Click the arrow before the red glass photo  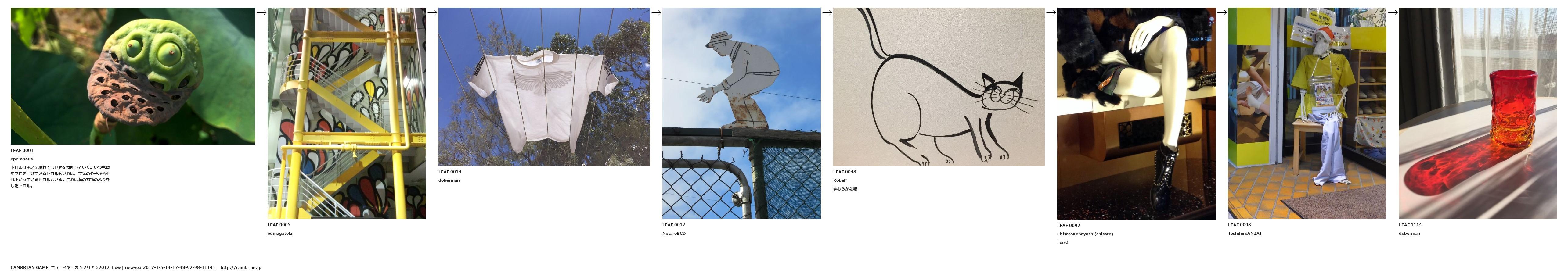[x=1393, y=12]
